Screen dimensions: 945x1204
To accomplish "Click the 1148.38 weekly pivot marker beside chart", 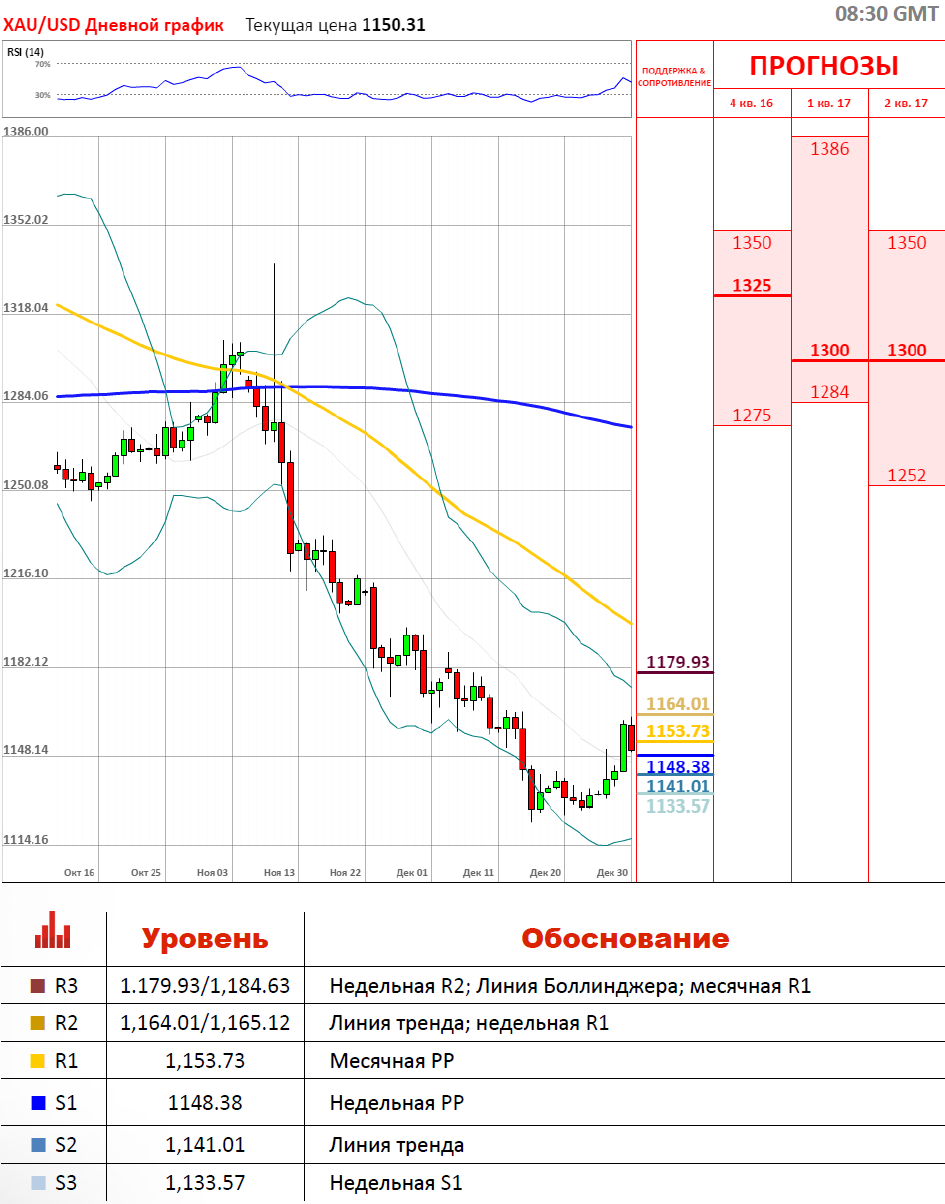I will click(677, 767).
